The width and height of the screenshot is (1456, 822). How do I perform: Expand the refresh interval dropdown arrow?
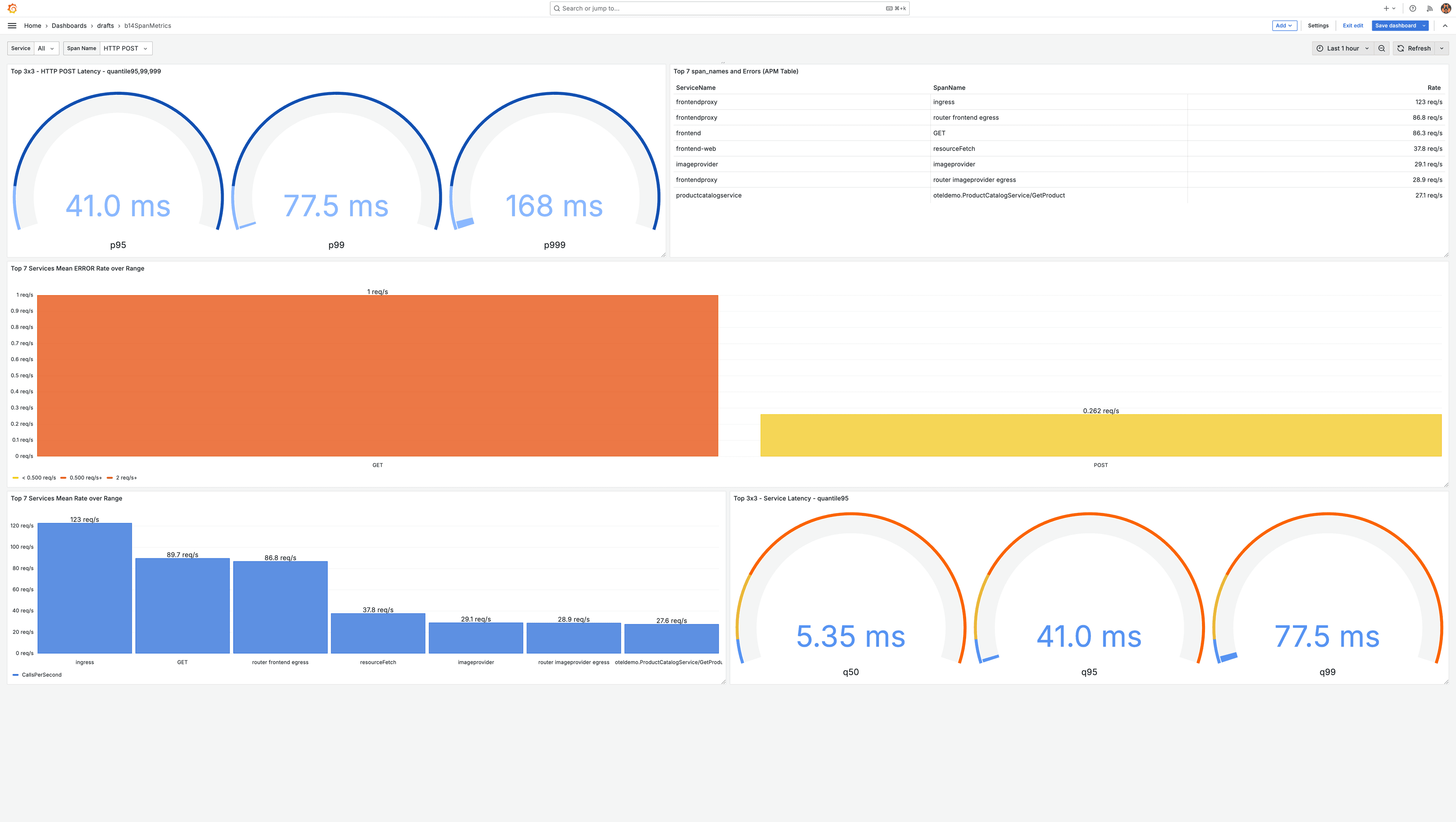coord(1441,49)
